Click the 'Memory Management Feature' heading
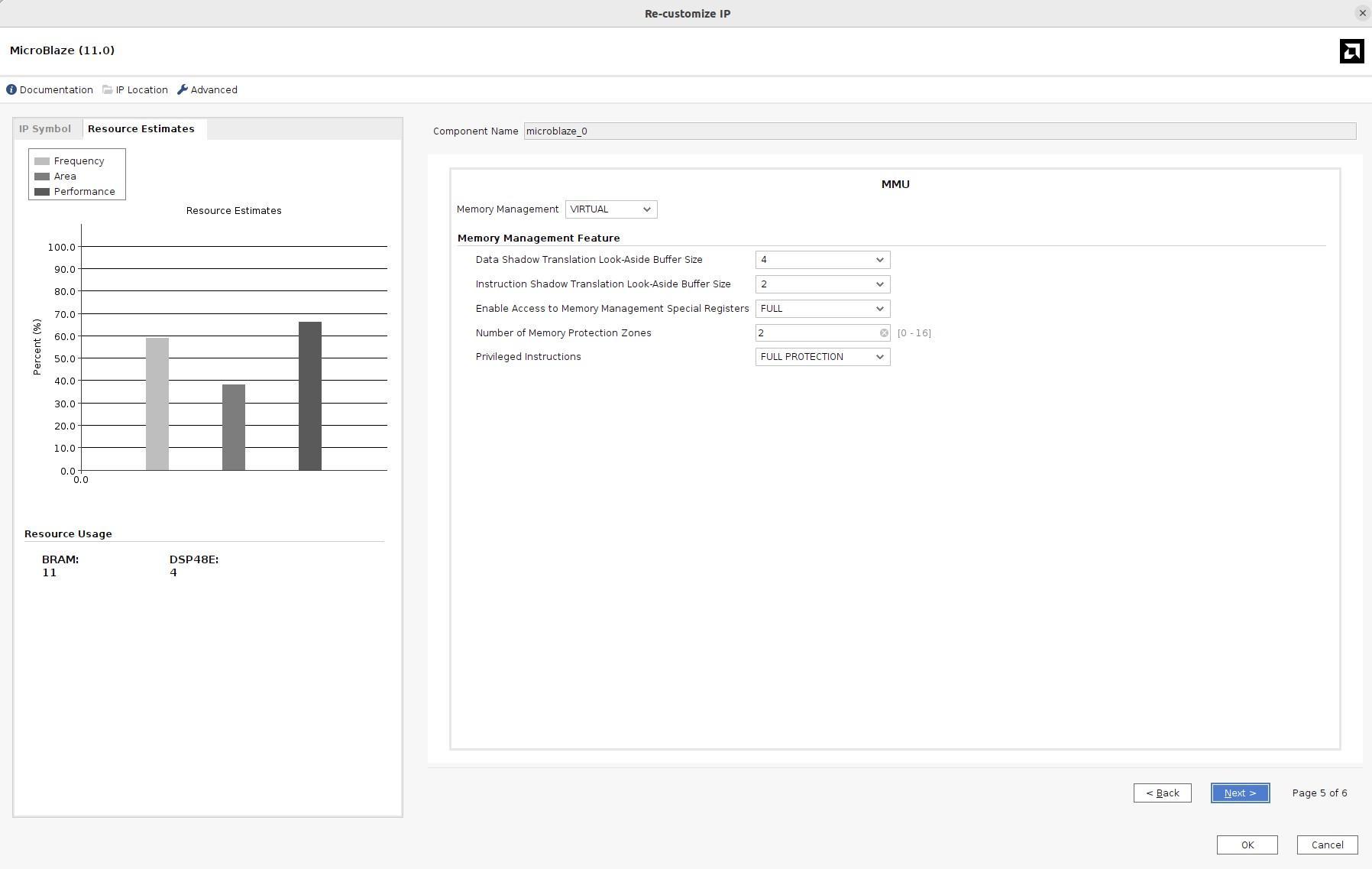 [x=539, y=238]
